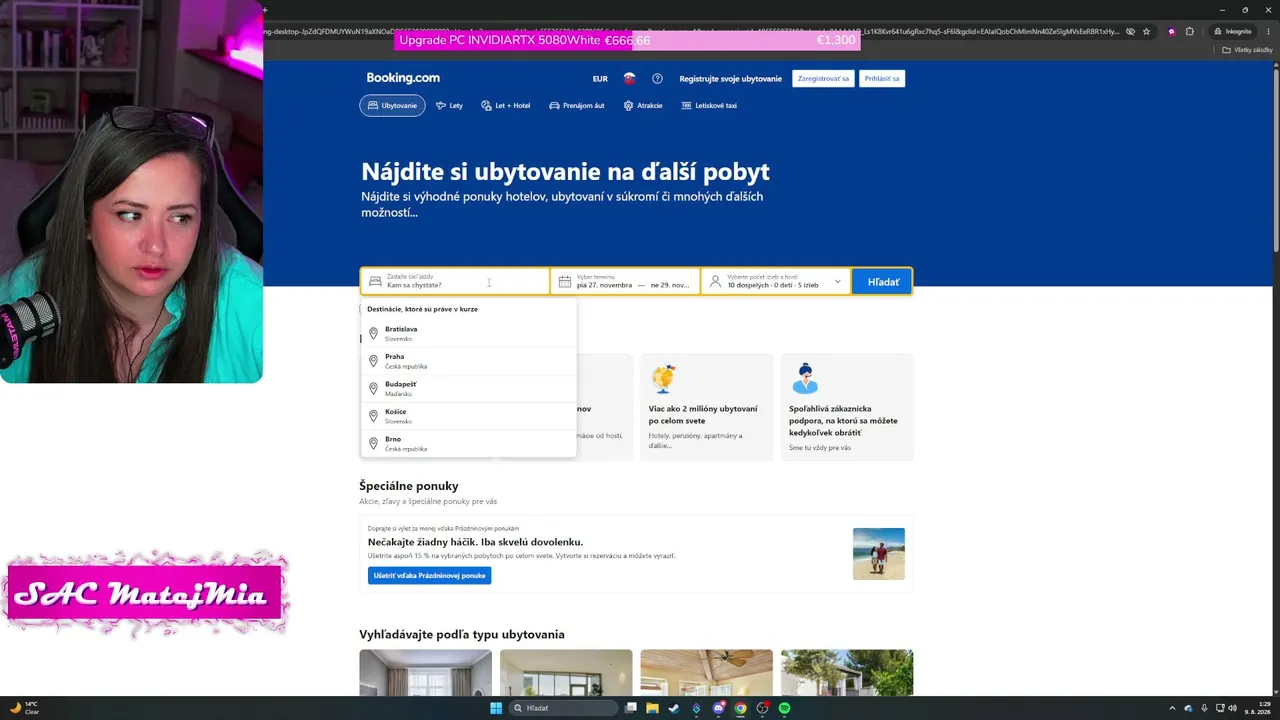Open the help question mark icon
1280x720 pixels.
click(x=657, y=78)
